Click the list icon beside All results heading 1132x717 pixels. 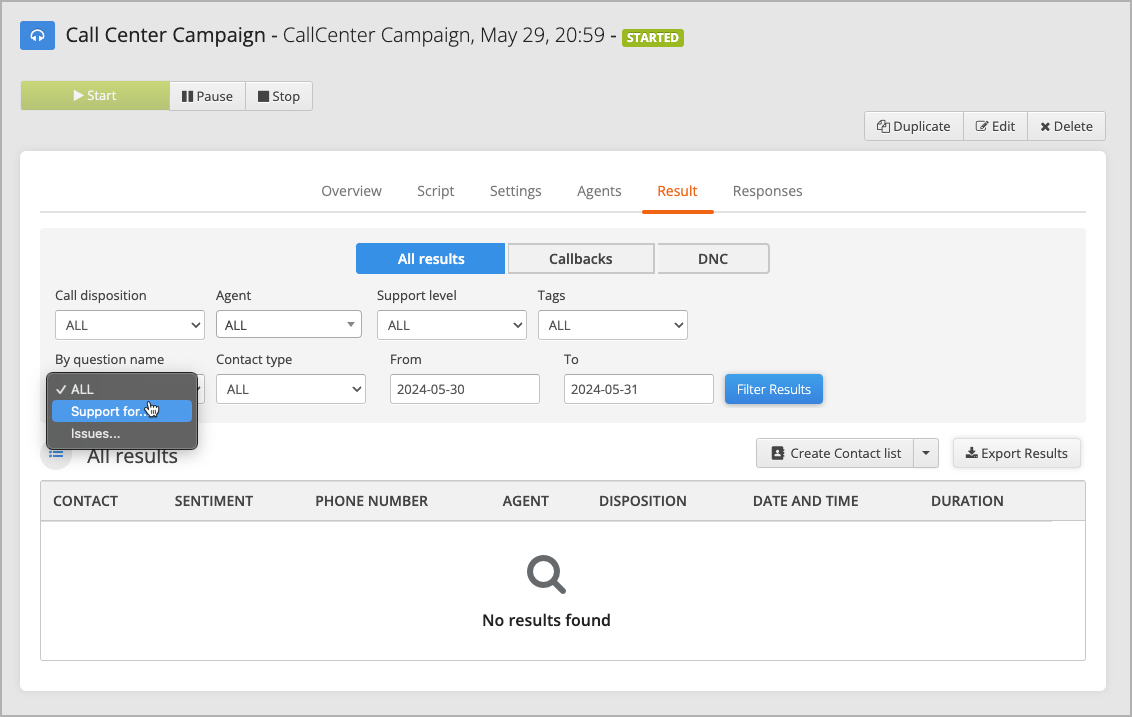click(56, 453)
